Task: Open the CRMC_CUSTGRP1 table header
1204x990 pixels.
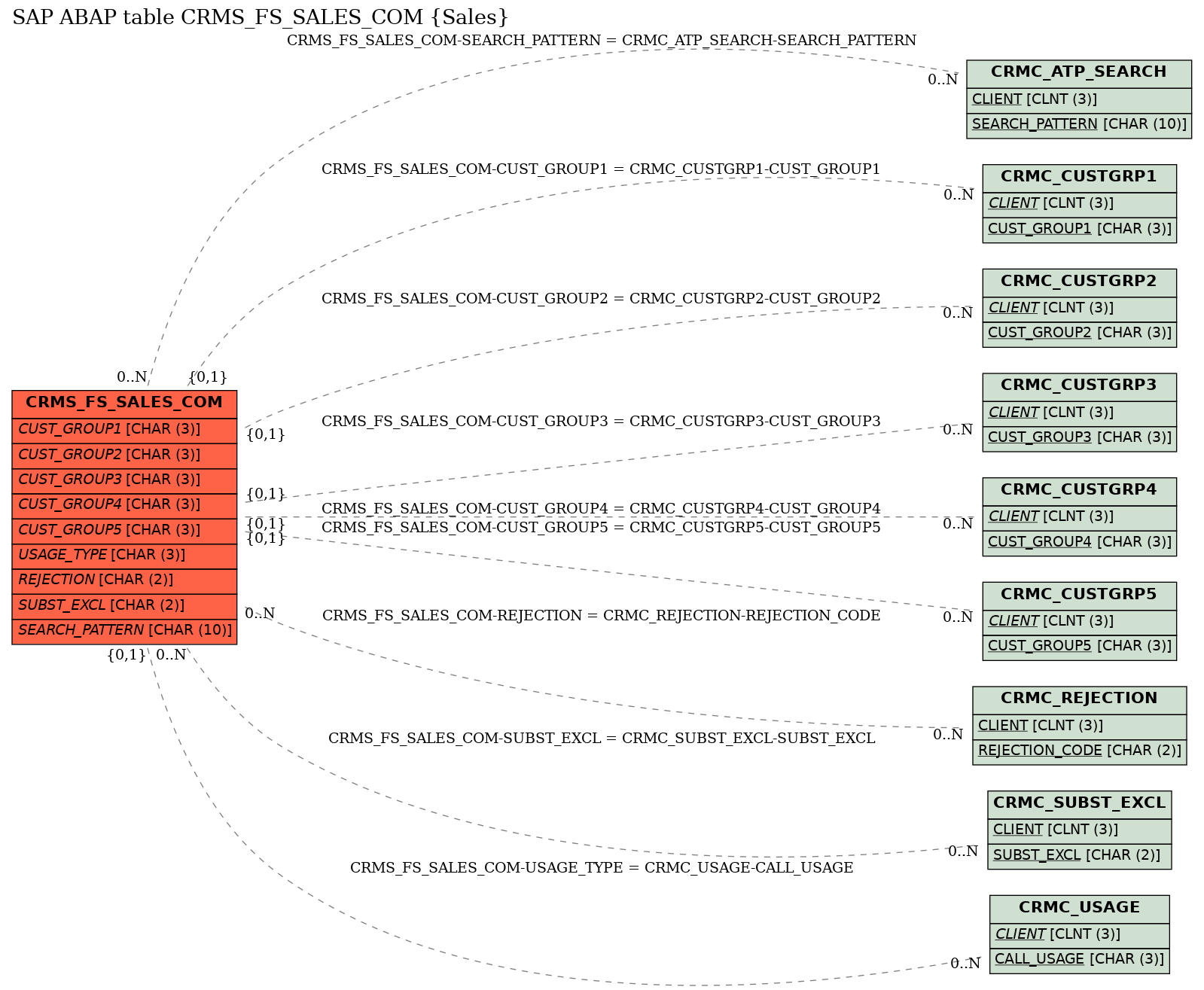Action: point(1079,177)
